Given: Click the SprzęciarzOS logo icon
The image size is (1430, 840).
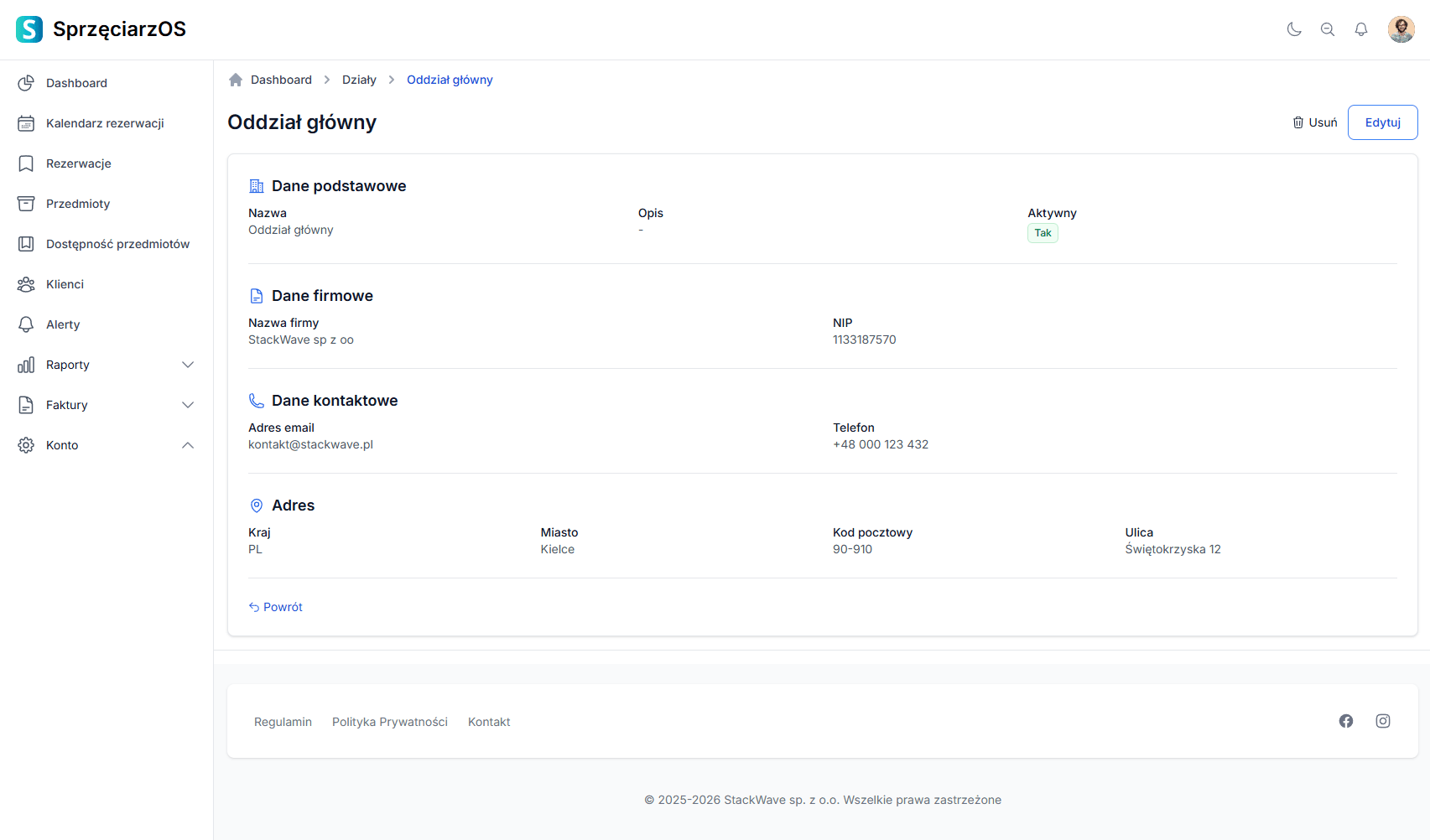Looking at the screenshot, I should [x=29, y=29].
